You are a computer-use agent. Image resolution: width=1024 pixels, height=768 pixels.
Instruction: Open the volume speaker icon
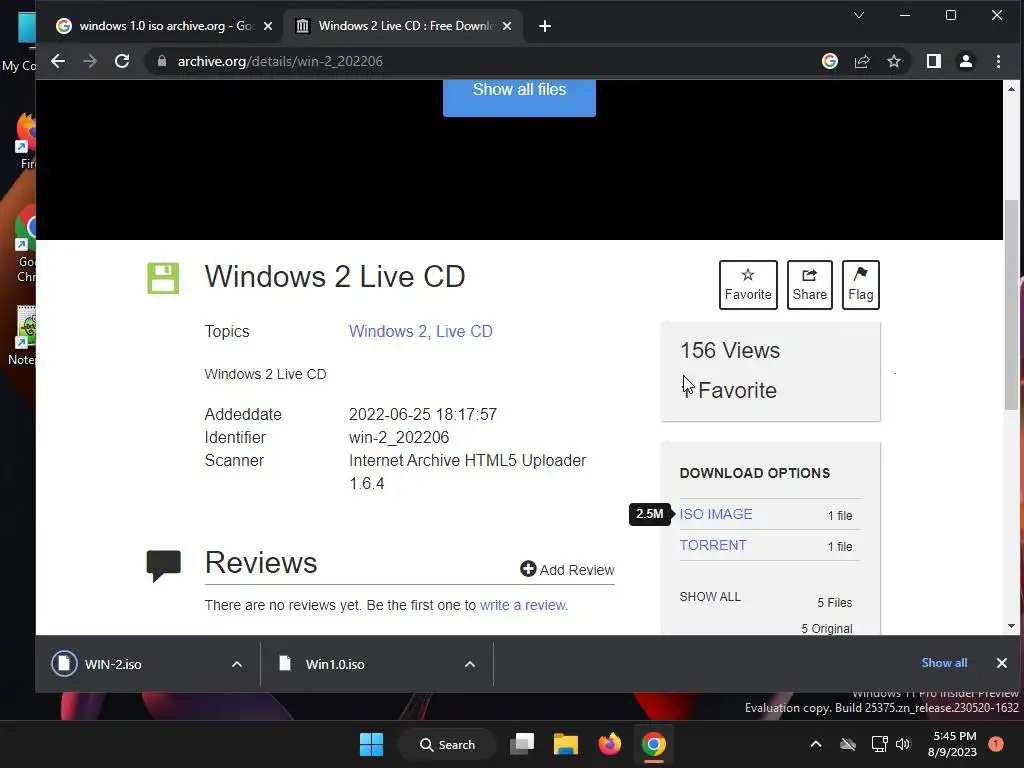[x=903, y=744]
